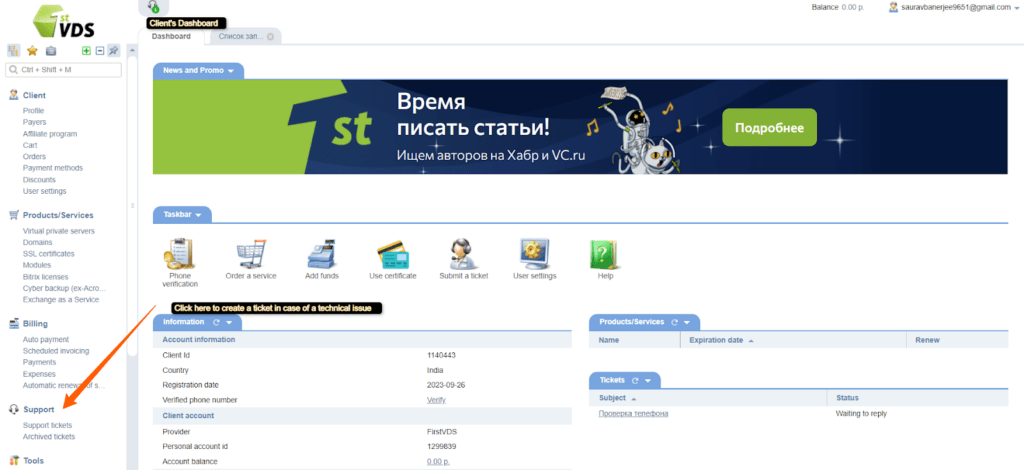Open Exchange as a Service item
This screenshot has width=1024, height=470.
point(61,300)
